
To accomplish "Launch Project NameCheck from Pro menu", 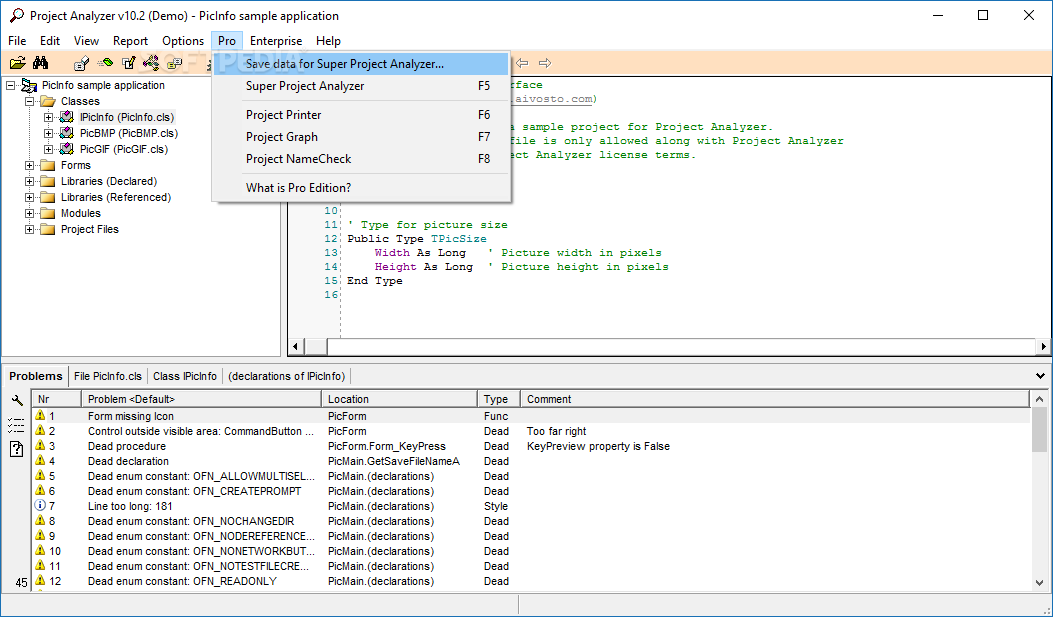I will pyautogui.click(x=361, y=159).
